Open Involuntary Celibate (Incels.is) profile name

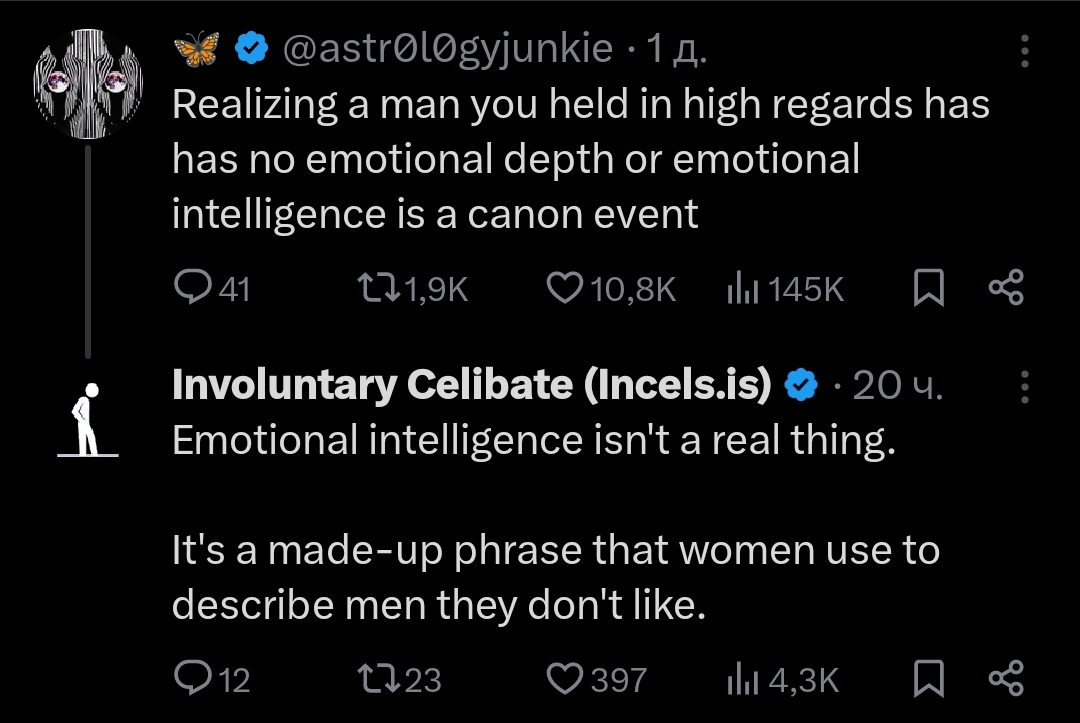471,385
